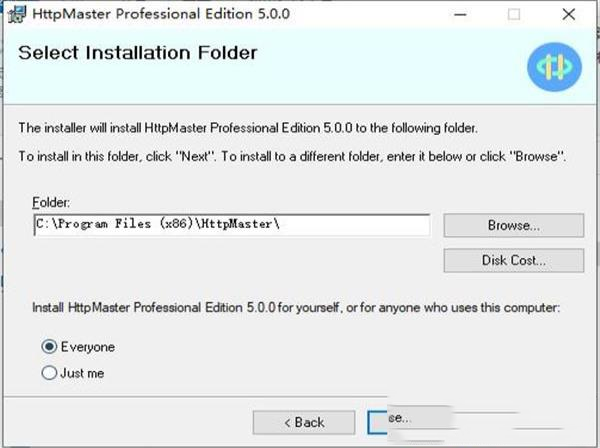Viewport: 600px width, 448px height.
Task: Open the Browse folder dialog
Action: pos(513,225)
